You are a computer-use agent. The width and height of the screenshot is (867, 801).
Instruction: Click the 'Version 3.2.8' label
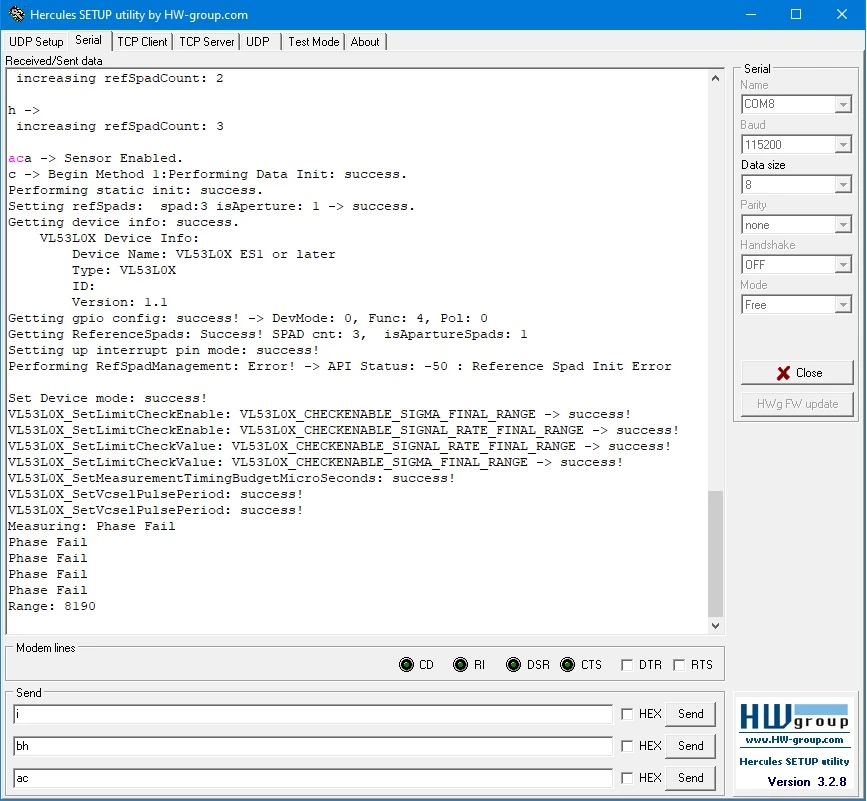(807, 782)
